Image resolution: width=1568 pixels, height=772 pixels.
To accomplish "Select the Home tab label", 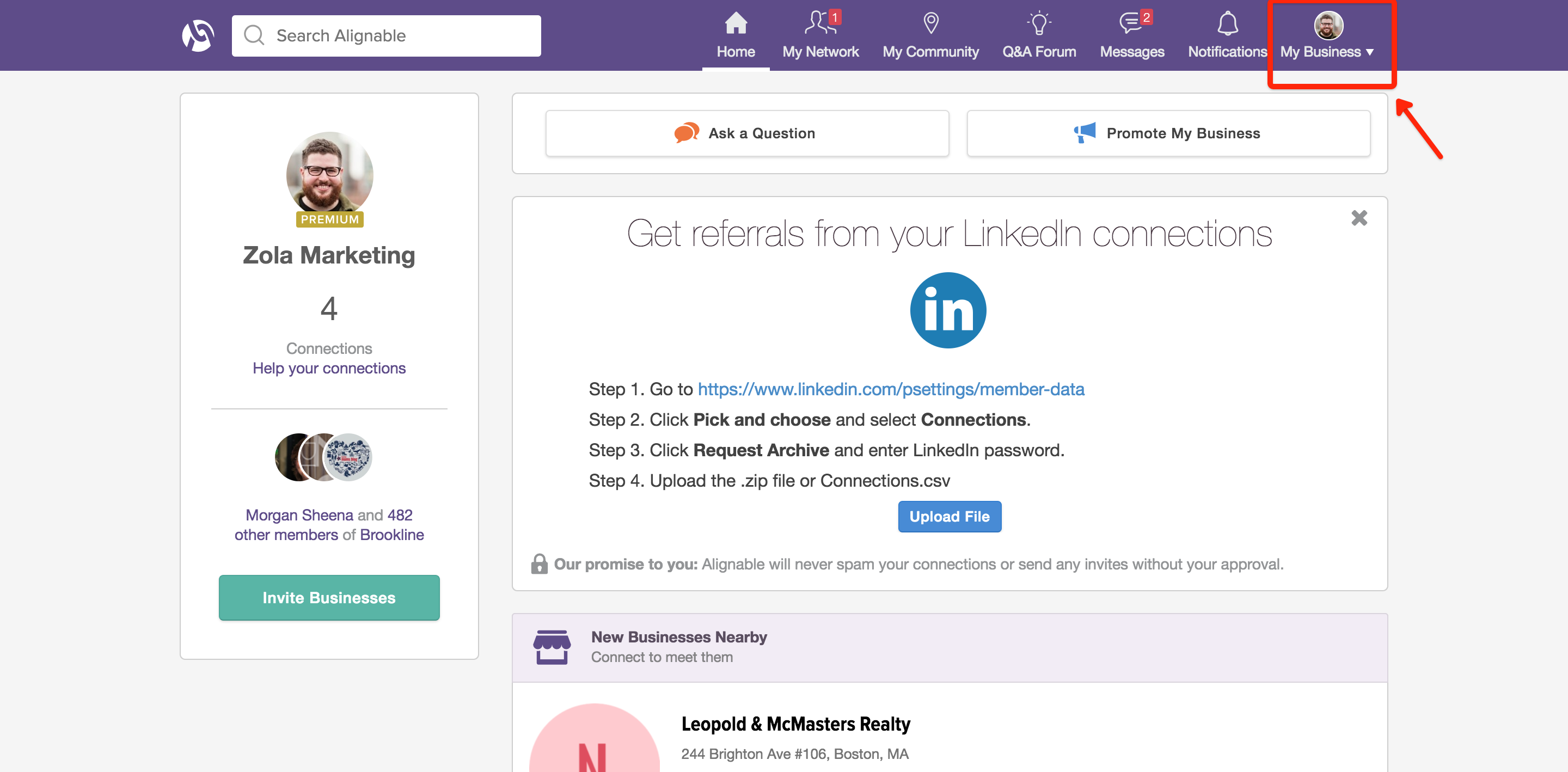I will click(736, 52).
